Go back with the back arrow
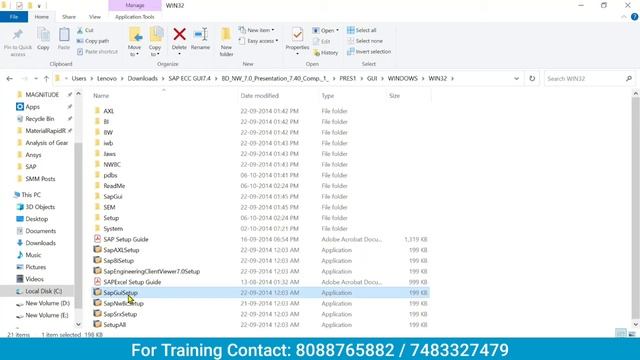 point(10,78)
